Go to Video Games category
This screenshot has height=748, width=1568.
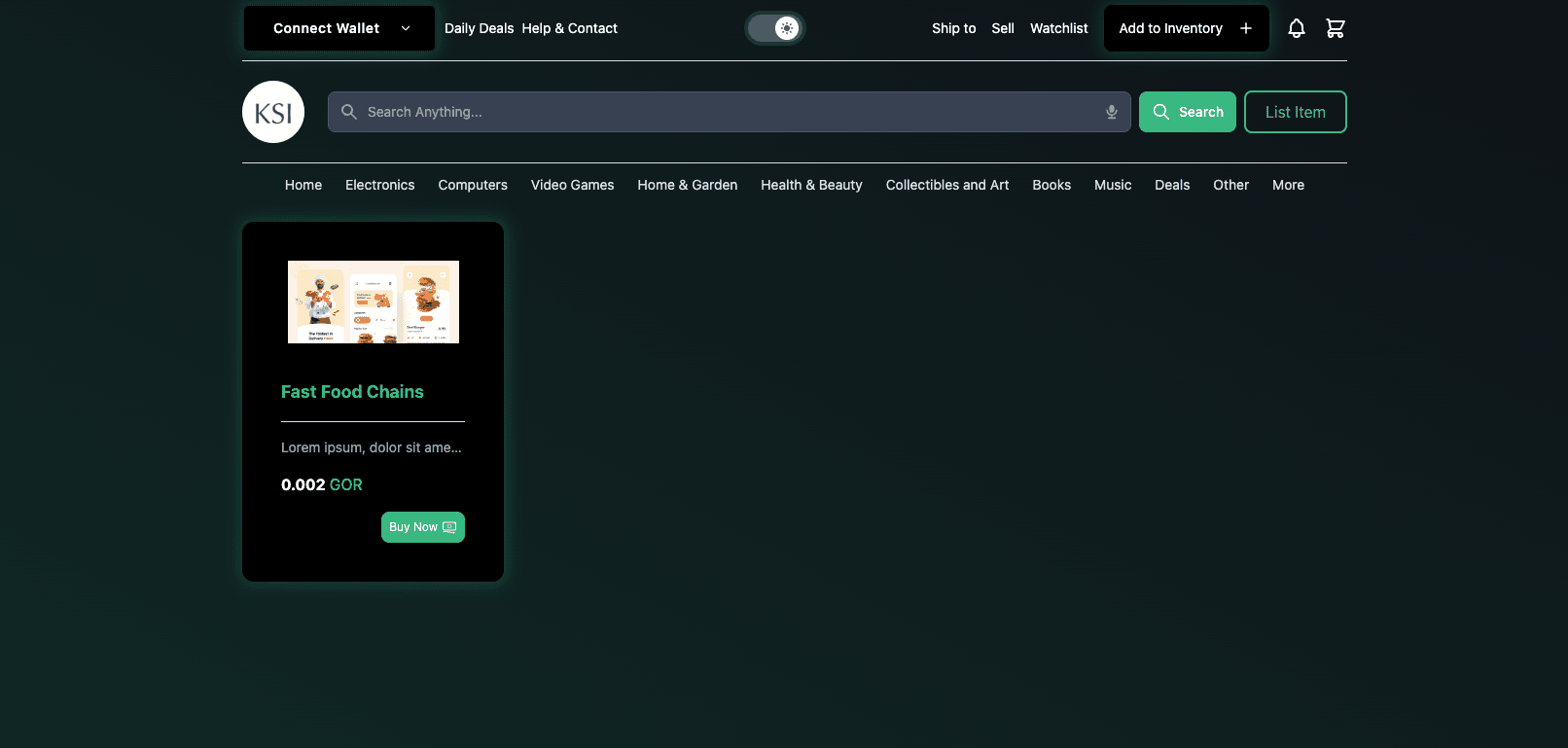[572, 185]
